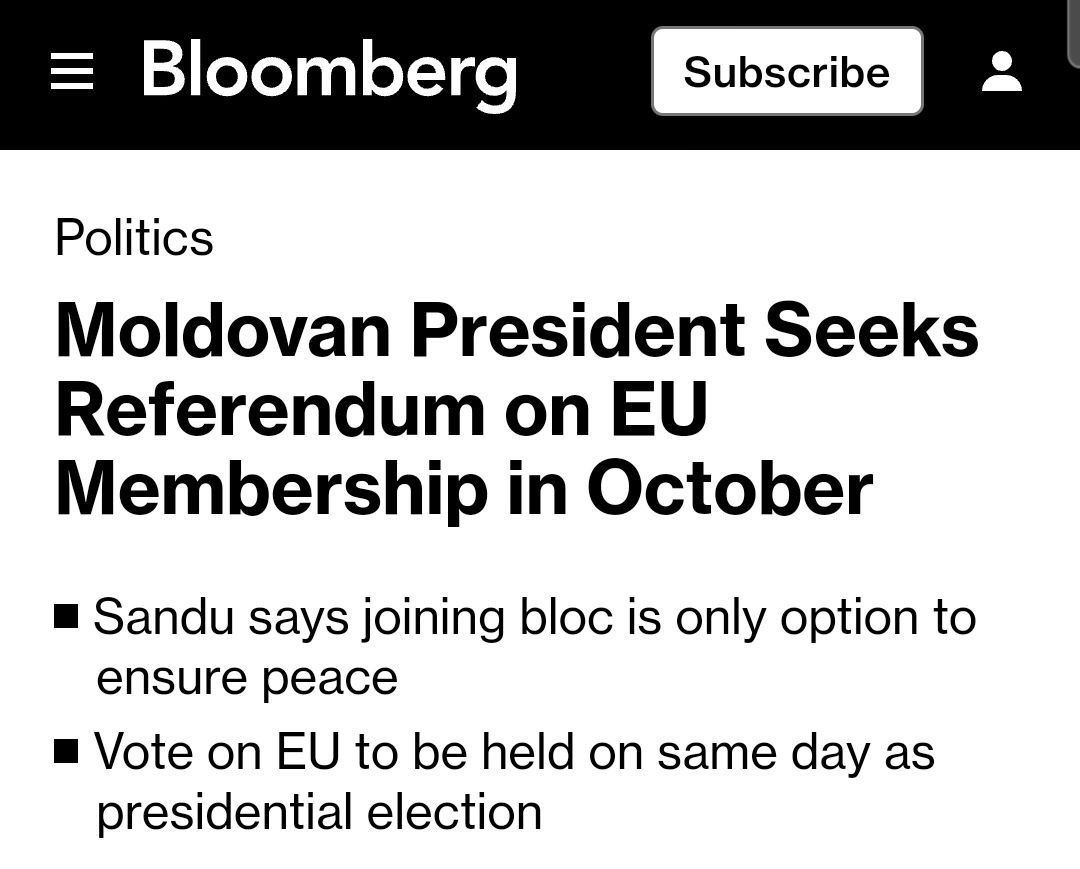This screenshot has width=1080, height=869.
Task: Click the "Moldovan President Seeks" headline line
Action: click(516, 330)
